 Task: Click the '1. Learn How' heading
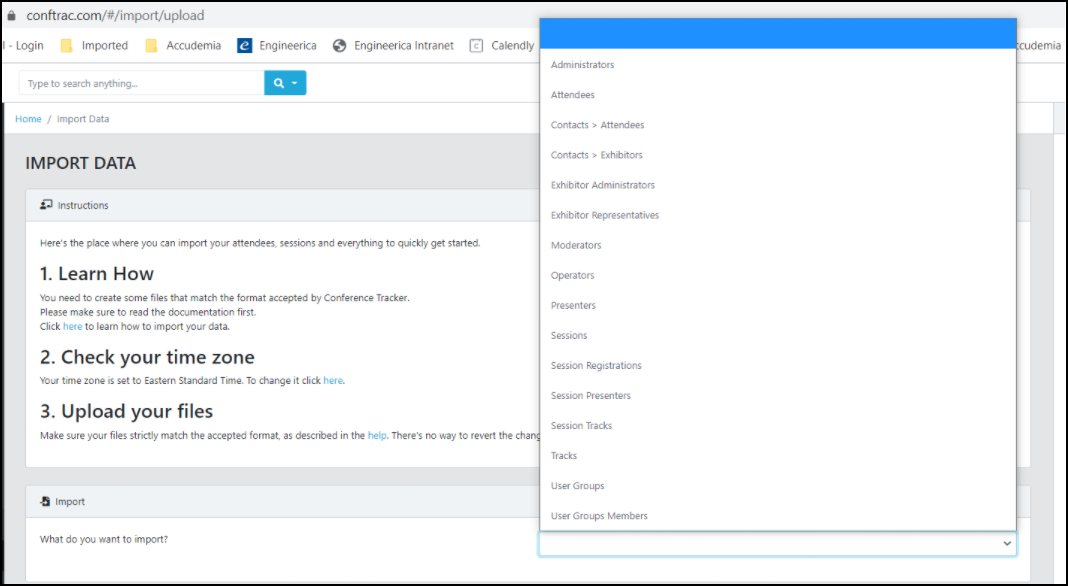(97, 273)
